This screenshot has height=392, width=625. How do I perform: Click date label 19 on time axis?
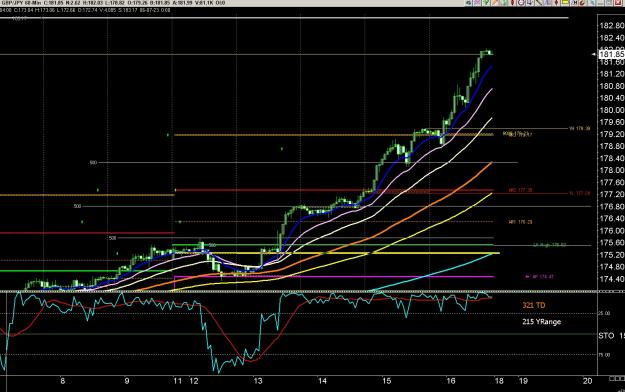(x=523, y=381)
